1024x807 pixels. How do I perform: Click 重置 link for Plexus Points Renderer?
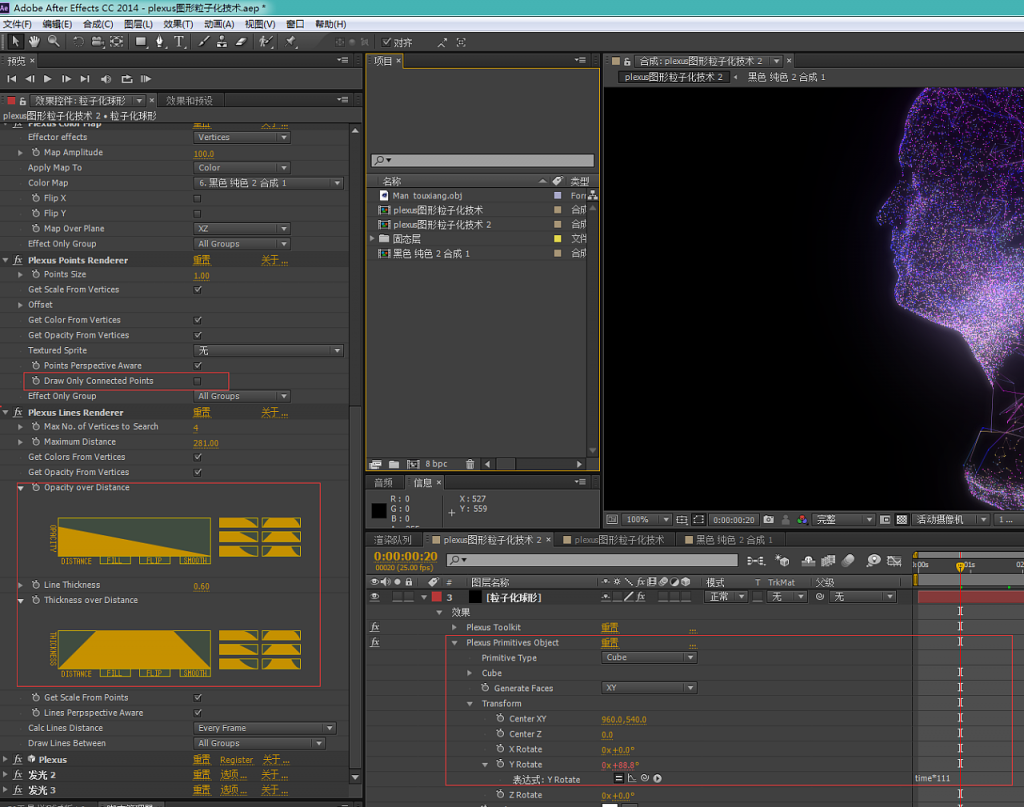coord(201,260)
